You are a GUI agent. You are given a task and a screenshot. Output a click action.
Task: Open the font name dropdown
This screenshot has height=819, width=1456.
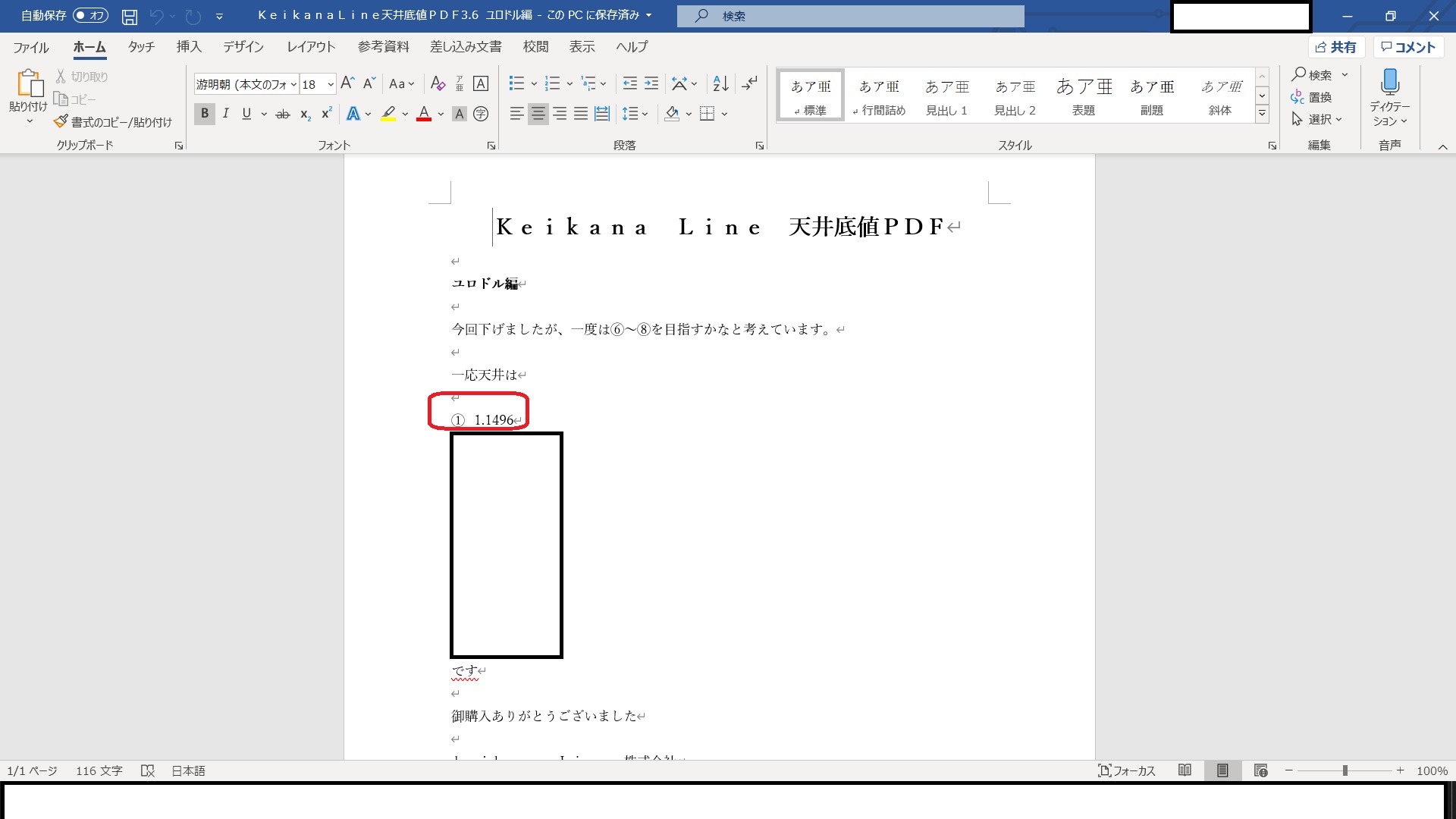coord(293,84)
